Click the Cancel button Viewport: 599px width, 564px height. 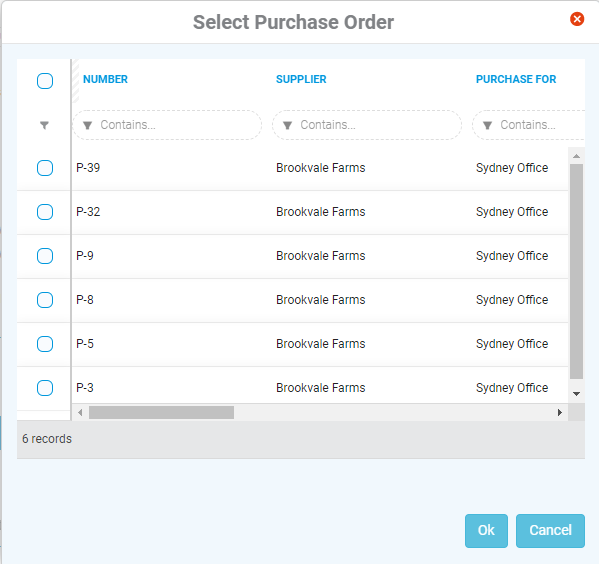(550, 530)
